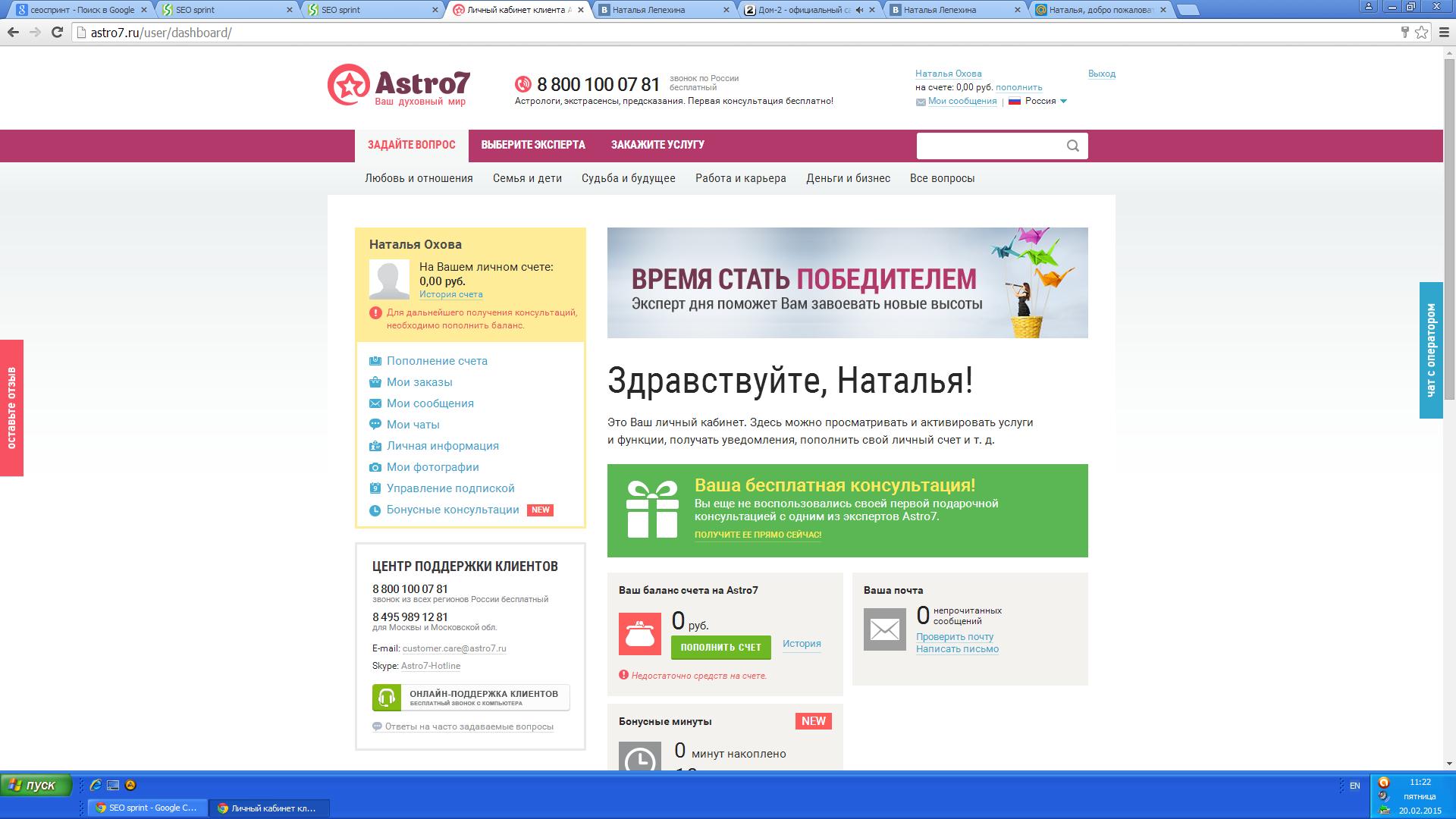Click the browser reload icon
The height and width of the screenshot is (819, 1456).
pyautogui.click(x=57, y=32)
